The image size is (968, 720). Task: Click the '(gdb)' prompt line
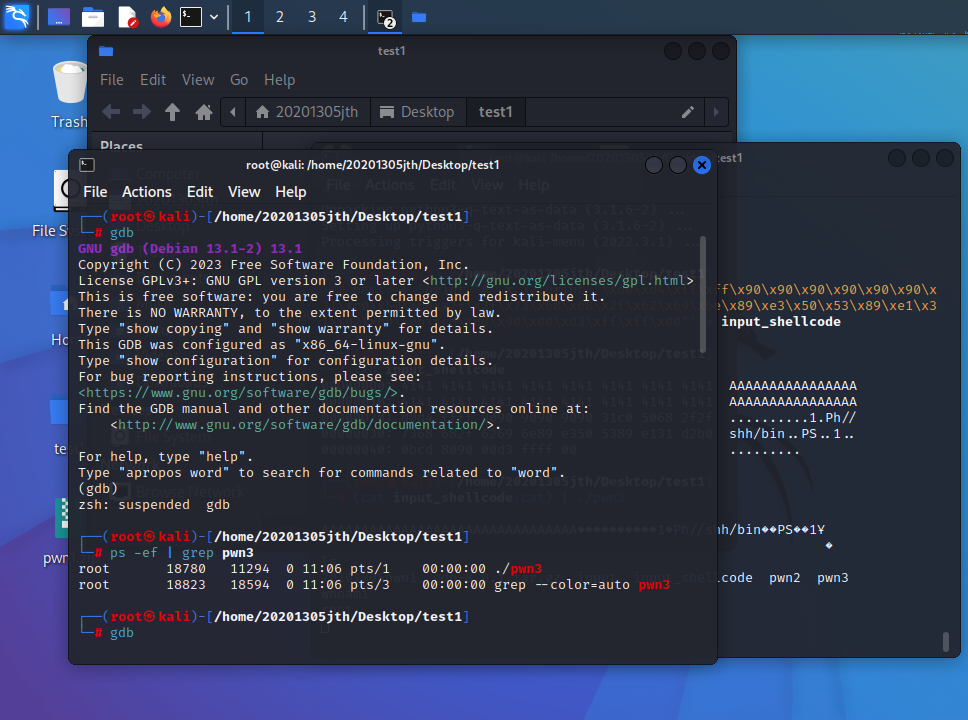click(98, 488)
